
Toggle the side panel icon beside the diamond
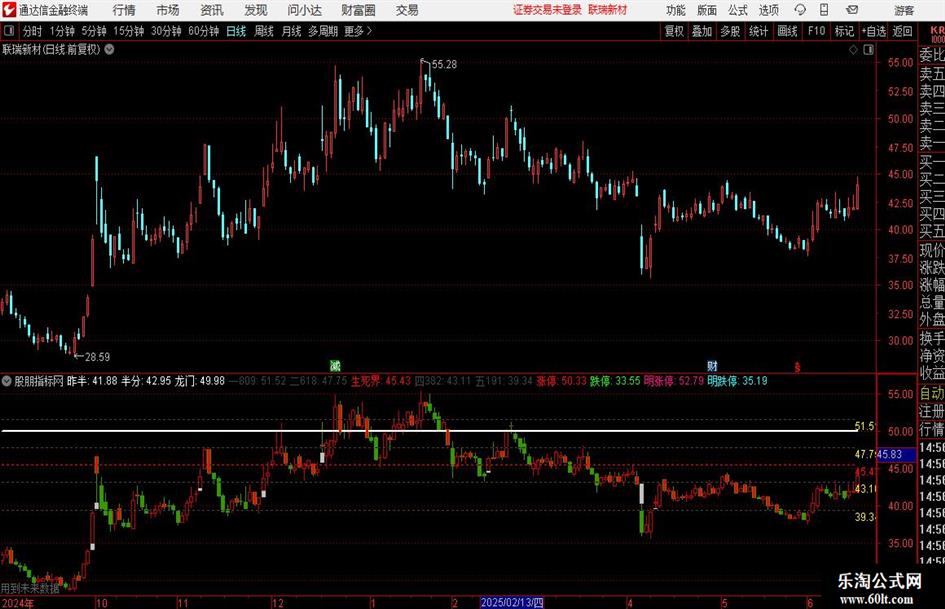[868, 50]
